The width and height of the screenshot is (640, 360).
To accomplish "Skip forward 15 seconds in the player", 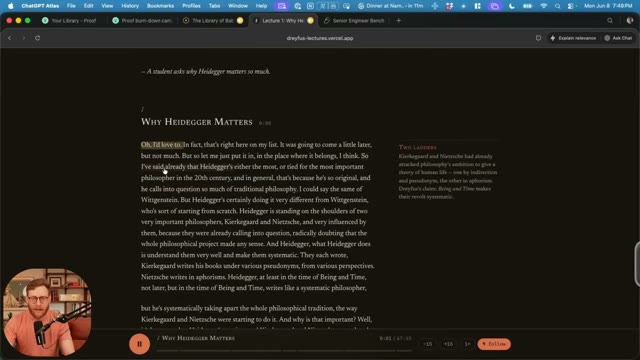I will tap(448, 344).
